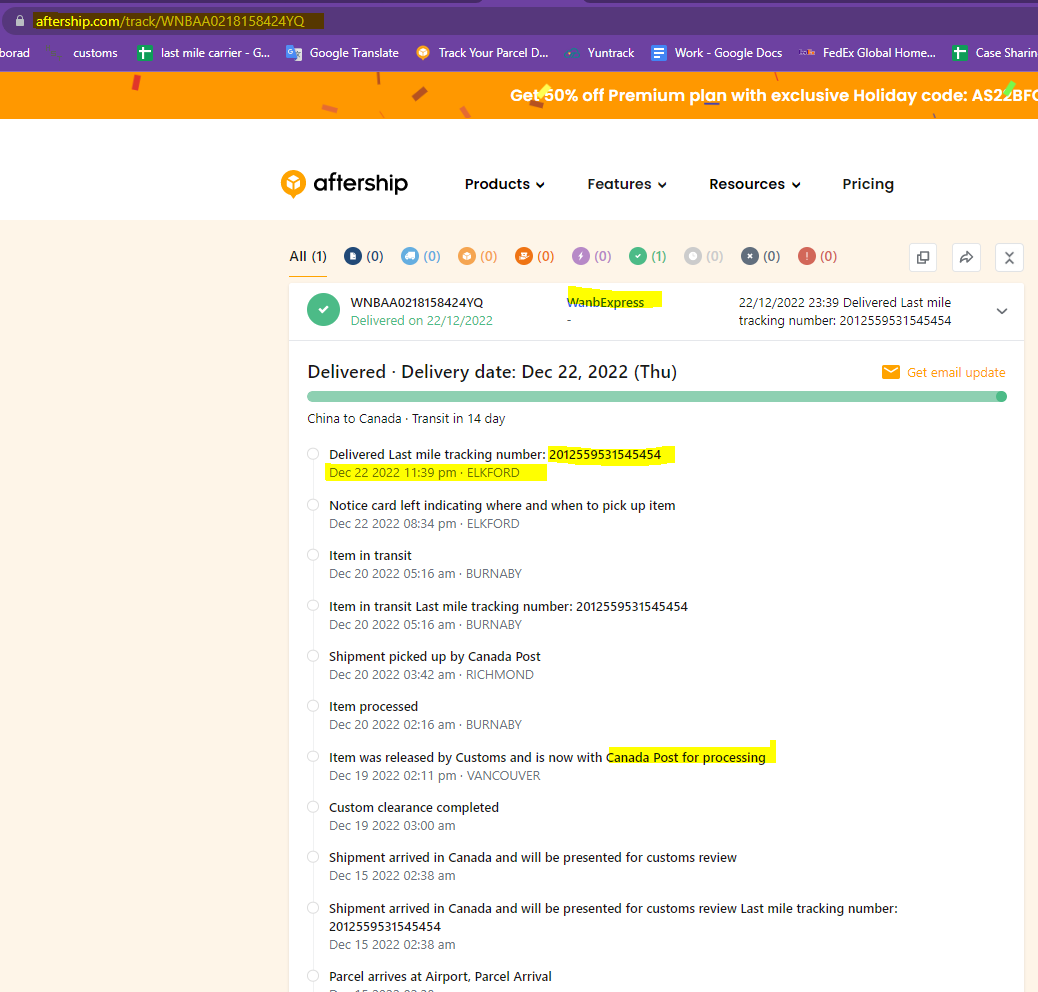The width and height of the screenshot is (1038, 992).
Task: Click the browser address bar URL
Action: click(x=170, y=21)
